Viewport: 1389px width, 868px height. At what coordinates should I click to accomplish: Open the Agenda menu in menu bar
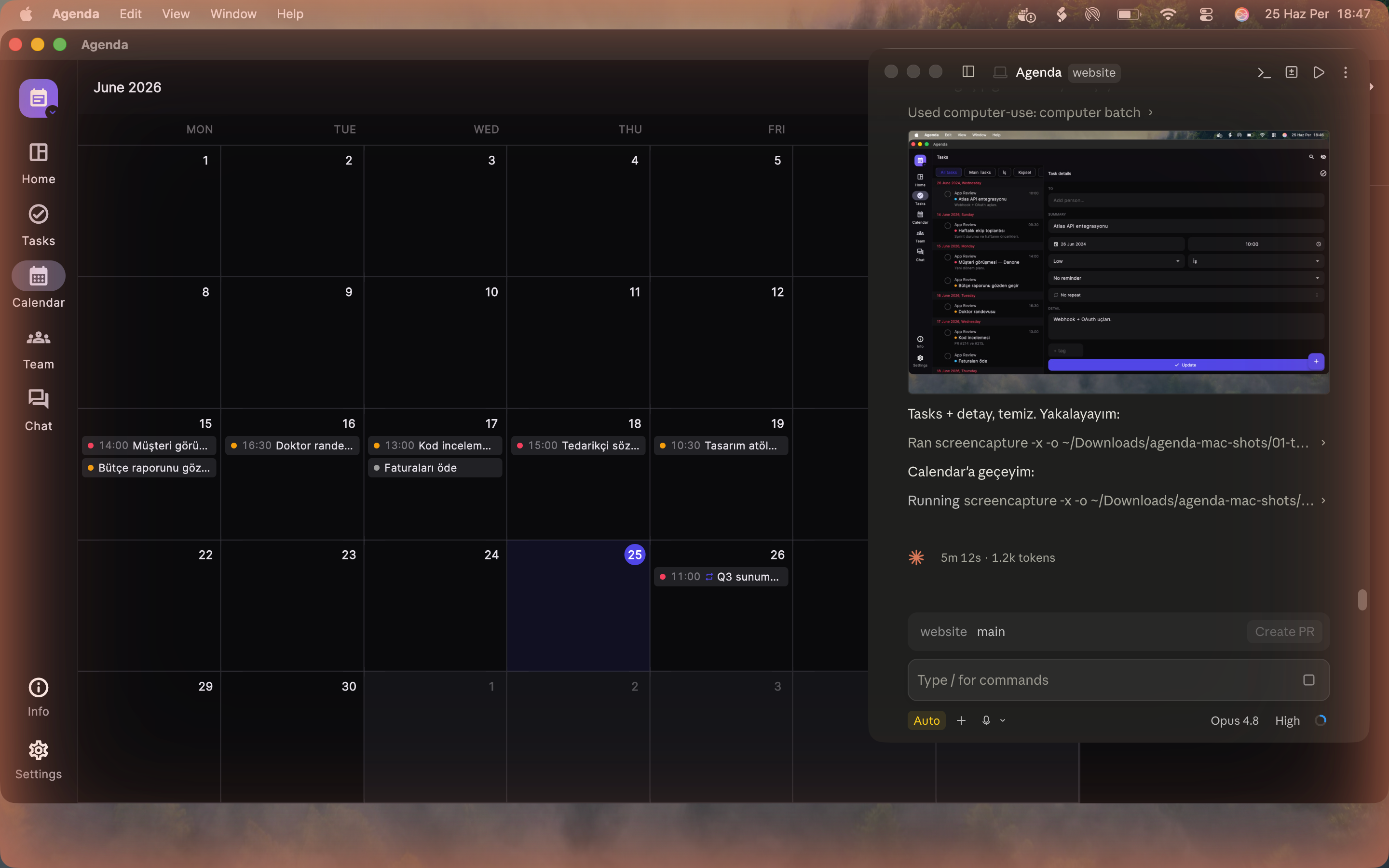coord(75,14)
